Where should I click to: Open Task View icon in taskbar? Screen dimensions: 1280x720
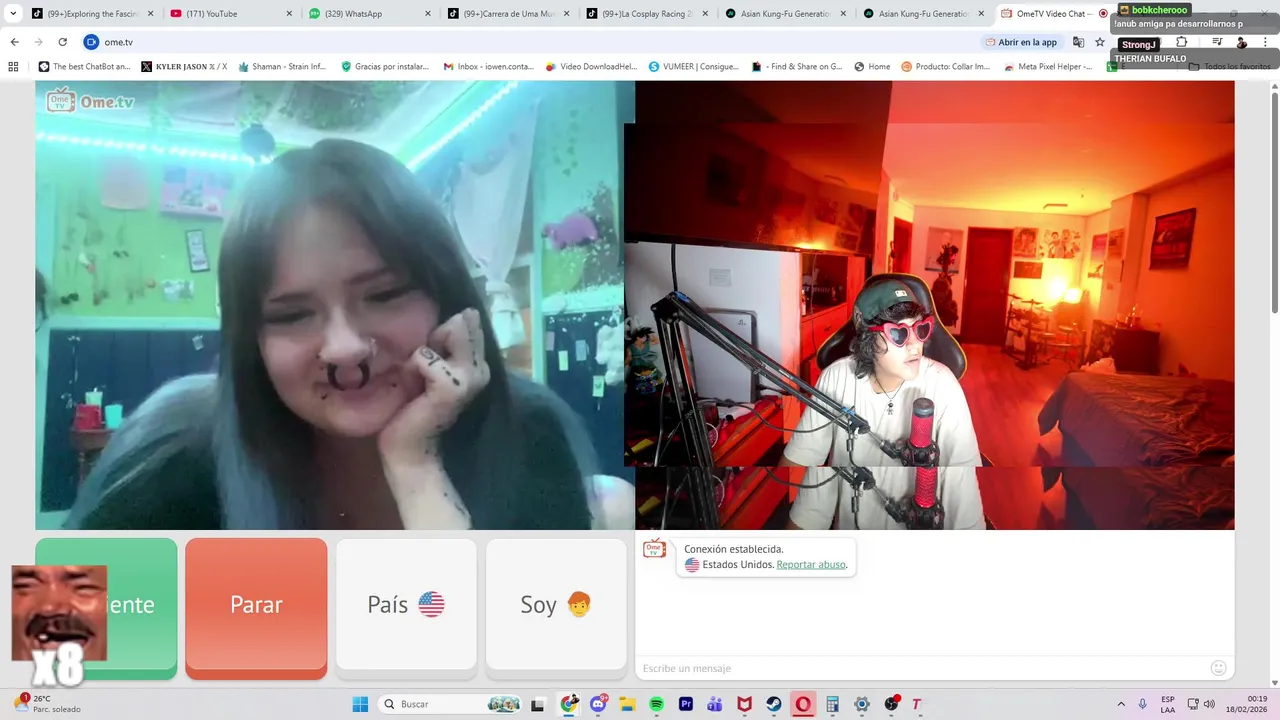click(538, 704)
